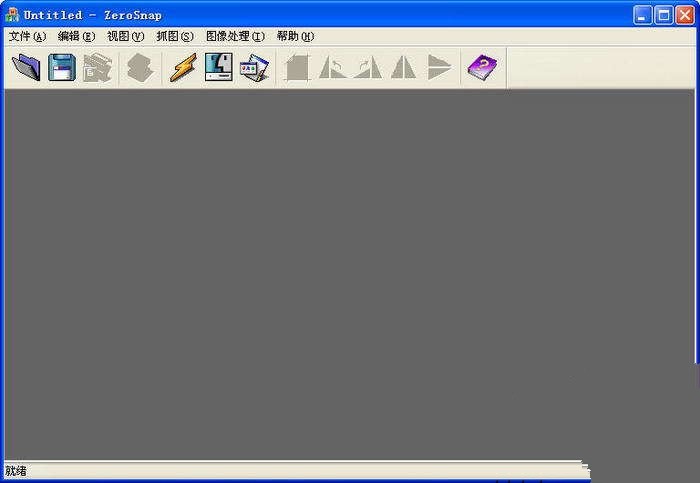Open the 视图(V) menu
Screen dimensions: 700x483
[125, 36]
